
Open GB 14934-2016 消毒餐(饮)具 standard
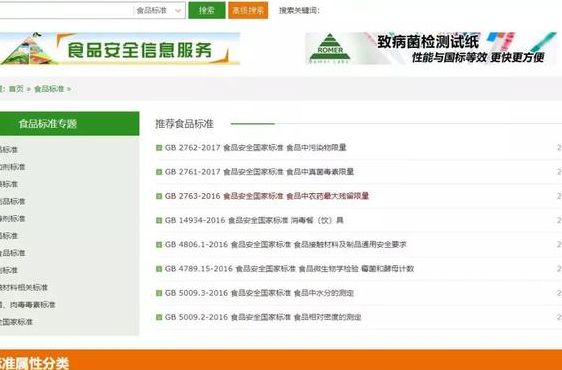click(x=254, y=220)
